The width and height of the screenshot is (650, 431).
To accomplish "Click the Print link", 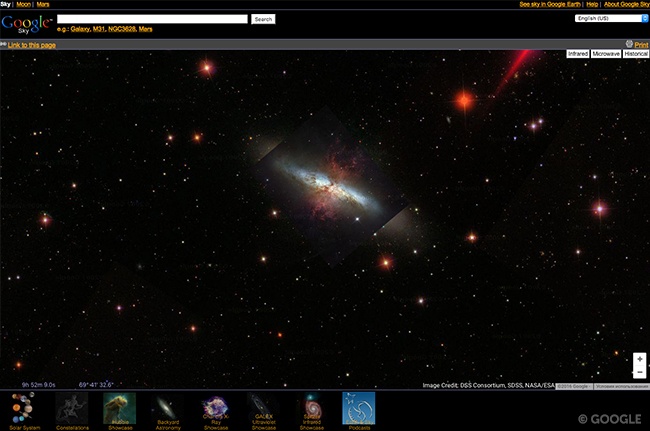I will [641, 45].
